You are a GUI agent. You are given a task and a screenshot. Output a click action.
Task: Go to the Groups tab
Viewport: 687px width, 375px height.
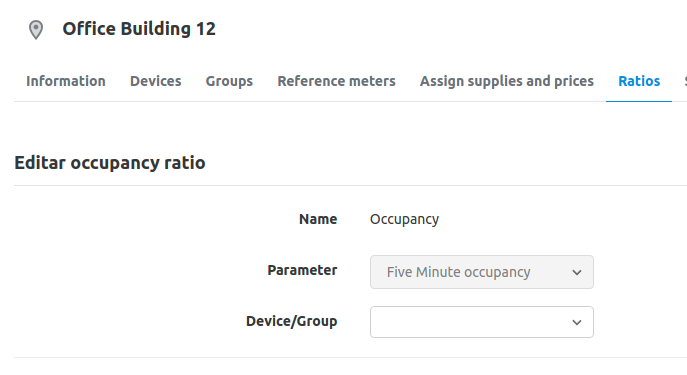pyautogui.click(x=229, y=81)
